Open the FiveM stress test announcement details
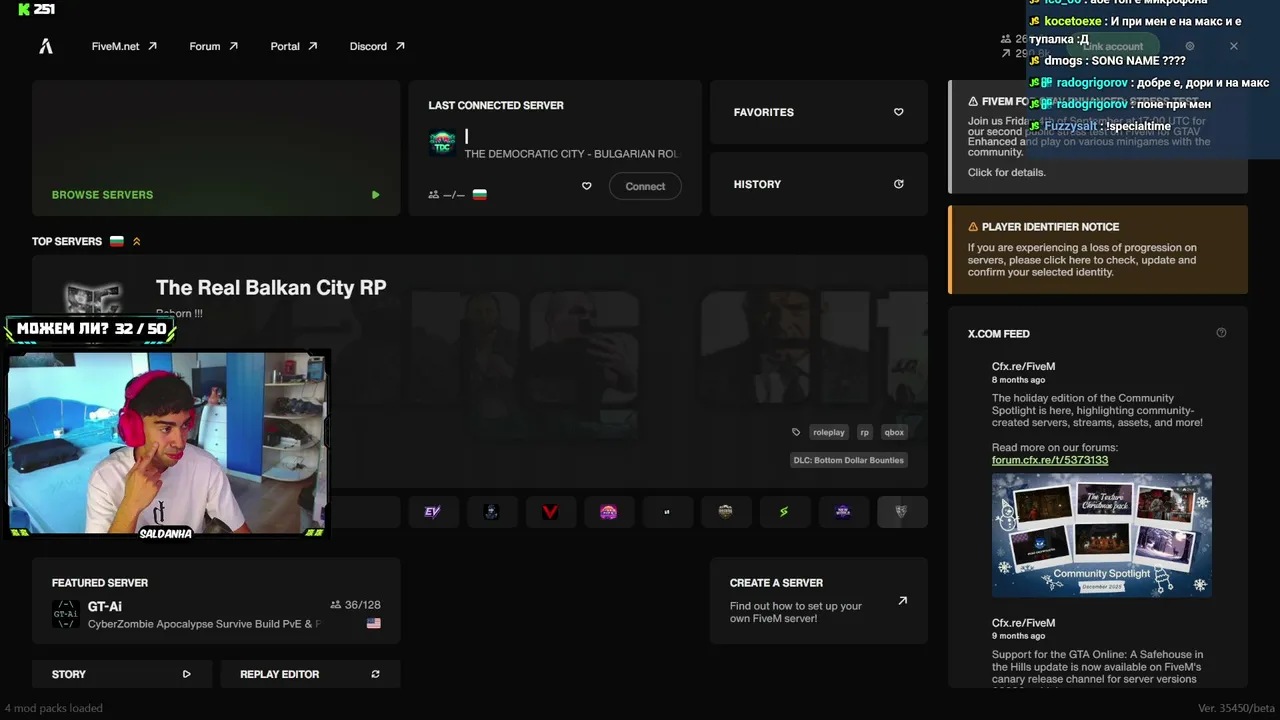The width and height of the screenshot is (1280, 720). (x=1098, y=137)
